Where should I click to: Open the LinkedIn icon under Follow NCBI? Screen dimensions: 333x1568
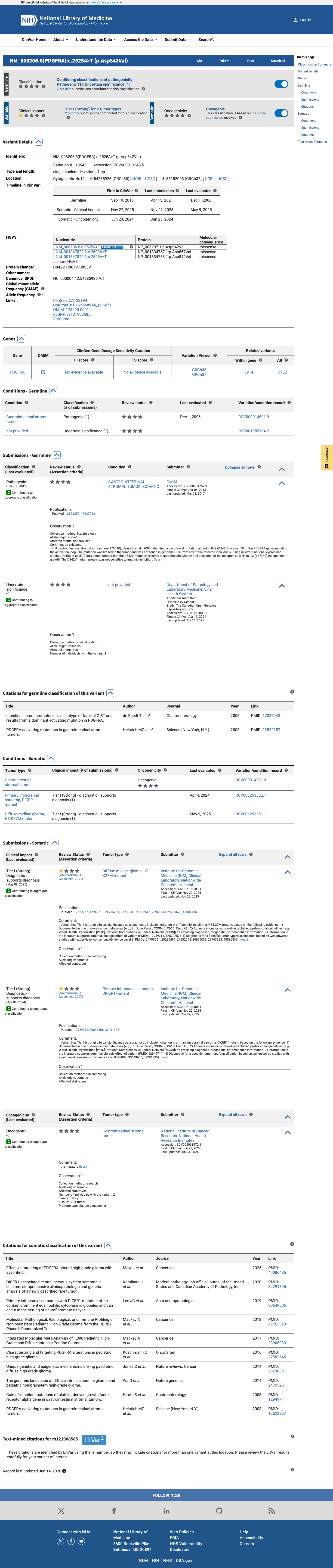click(x=166, y=1511)
